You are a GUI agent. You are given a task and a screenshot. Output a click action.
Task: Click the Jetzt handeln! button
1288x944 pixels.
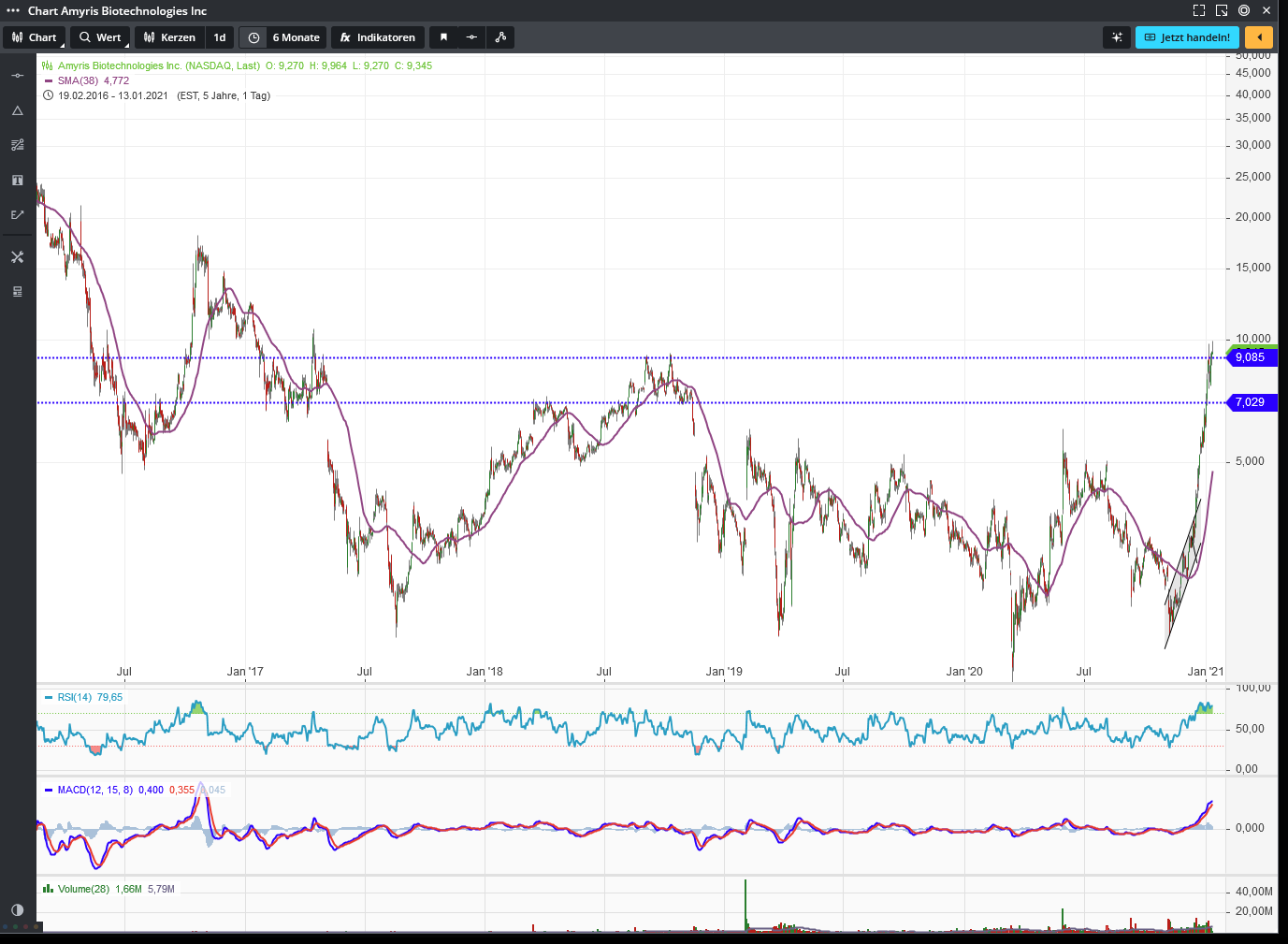(x=1187, y=37)
